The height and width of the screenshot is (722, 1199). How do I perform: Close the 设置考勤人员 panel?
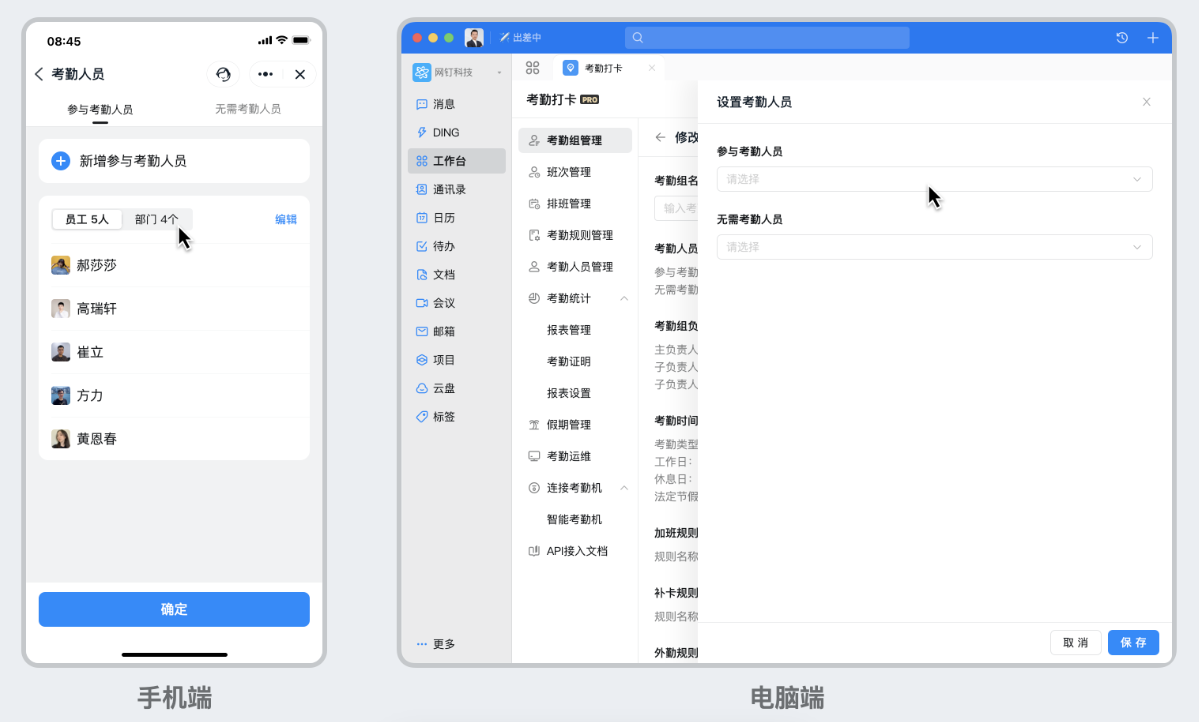pyautogui.click(x=1146, y=102)
